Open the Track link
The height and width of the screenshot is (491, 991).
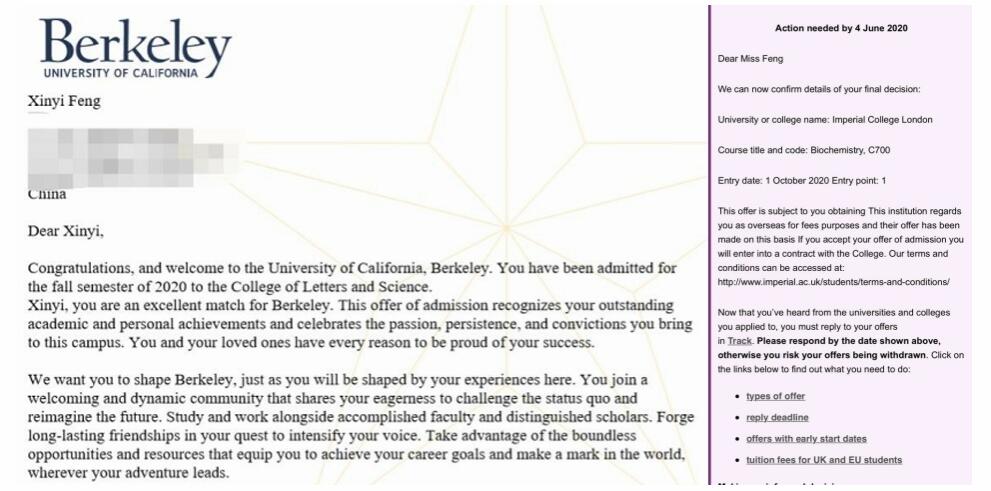tap(739, 341)
